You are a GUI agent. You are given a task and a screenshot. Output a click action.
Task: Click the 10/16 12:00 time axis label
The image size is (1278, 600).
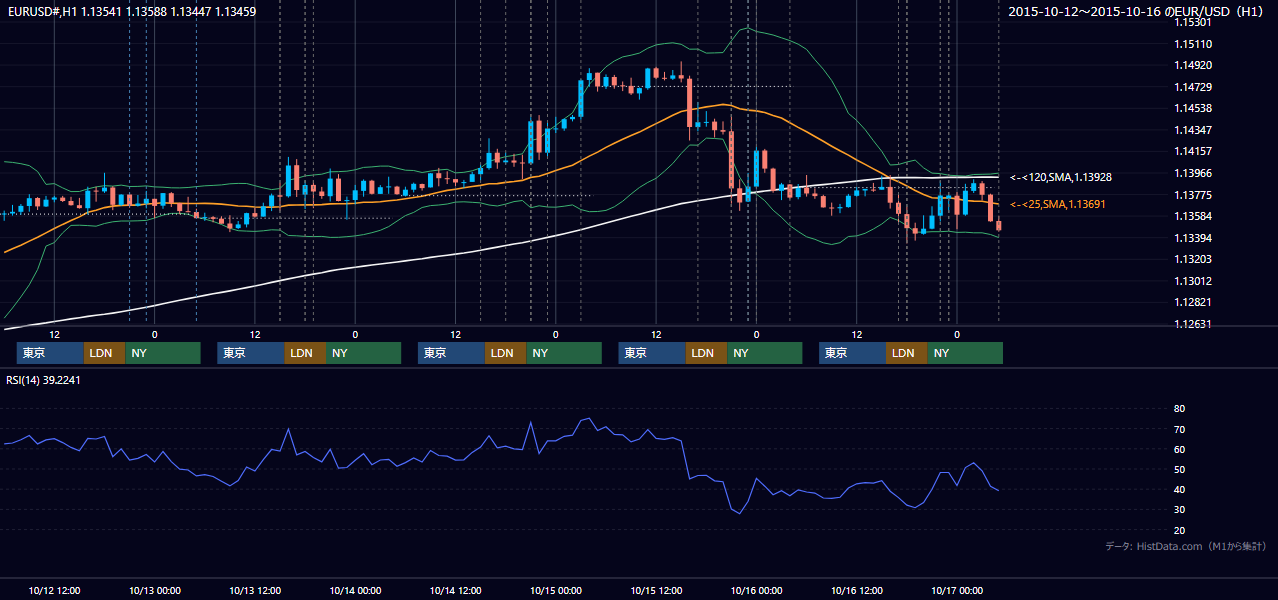coord(857,590)
